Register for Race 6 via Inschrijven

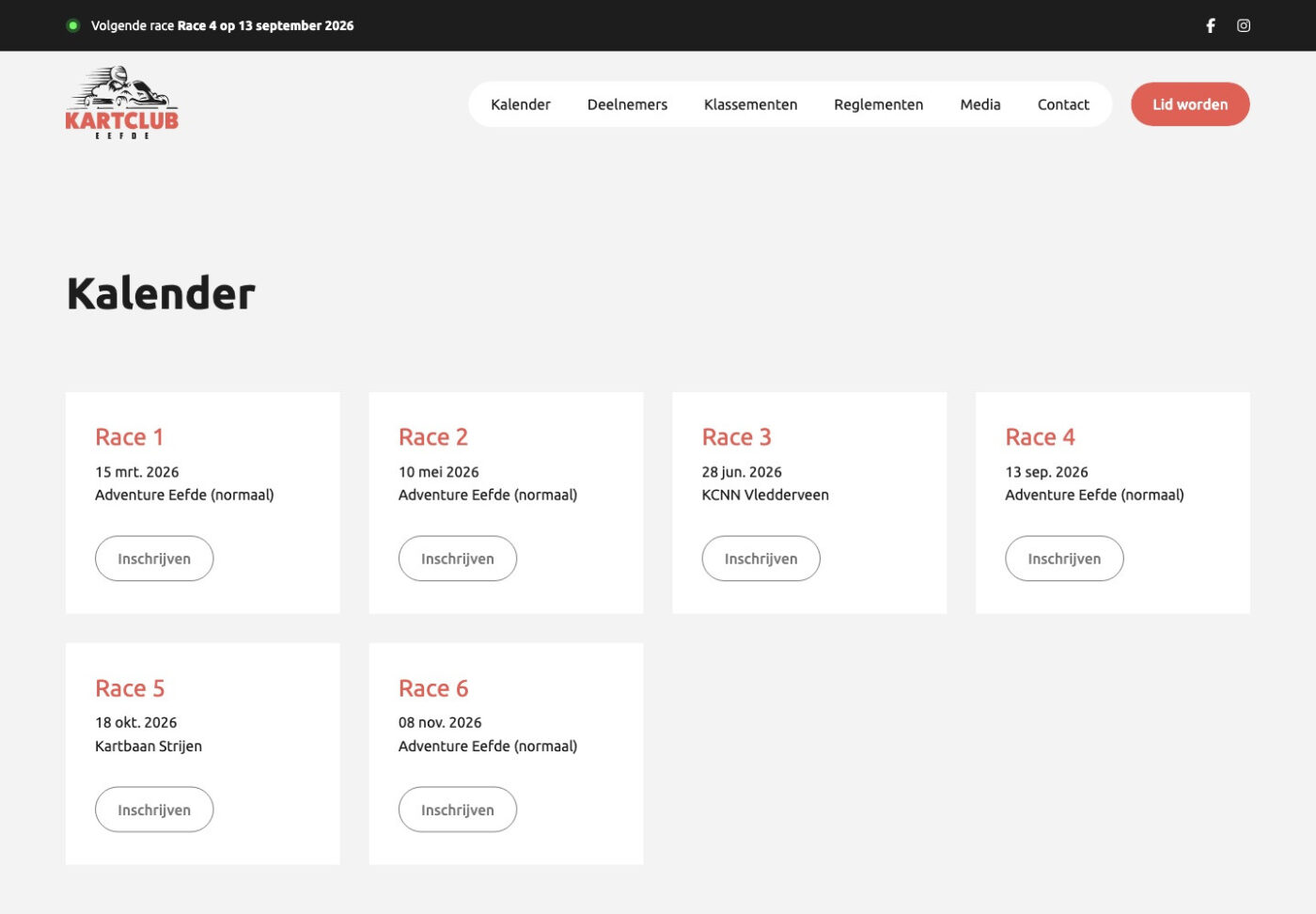pos(458,810)
